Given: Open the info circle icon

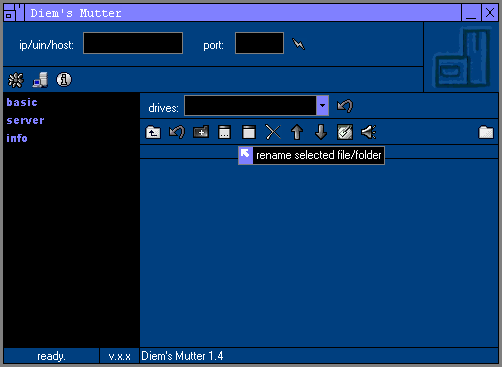Looking at the screenshot, I should click(x=64, y=80).
